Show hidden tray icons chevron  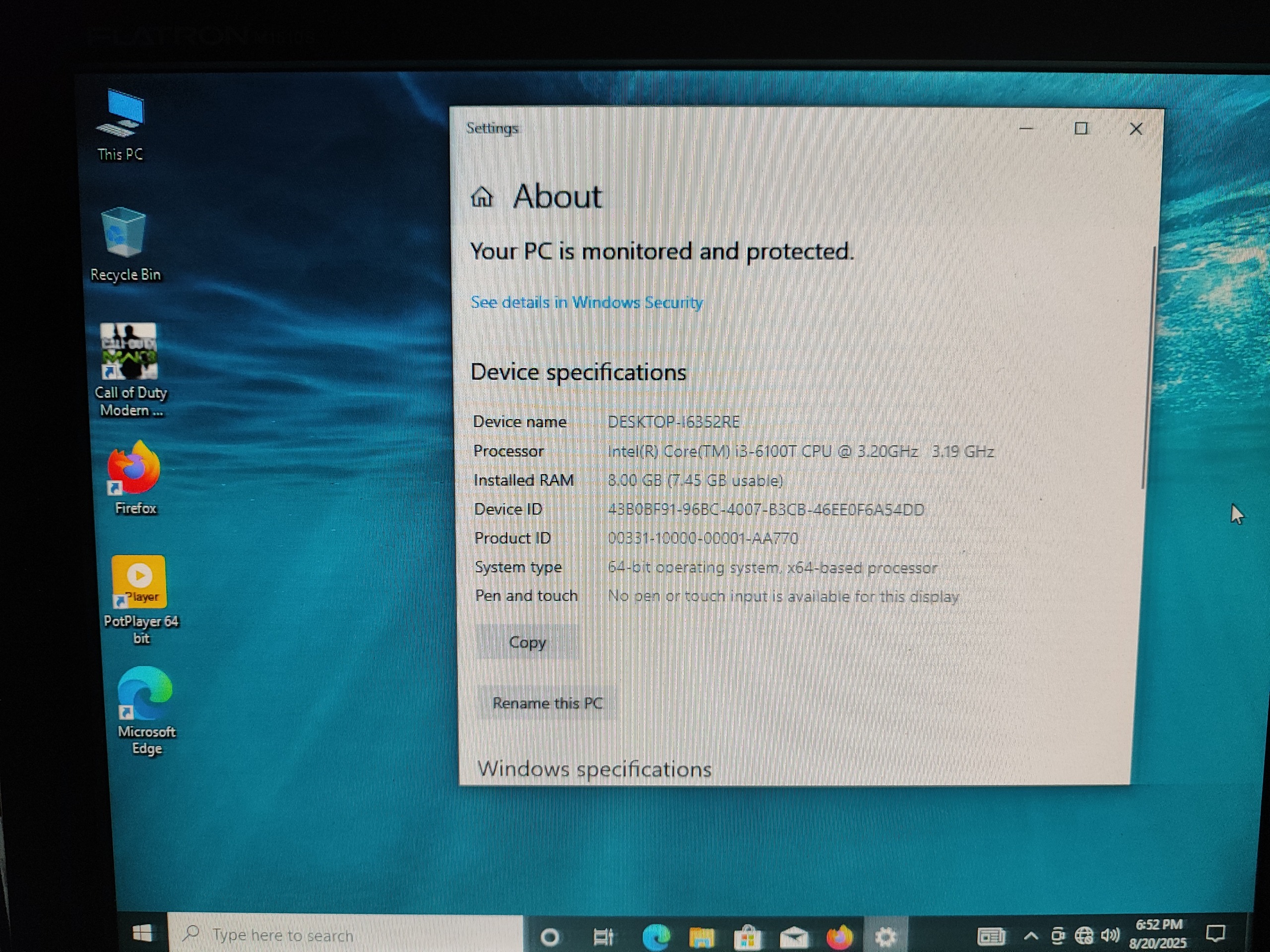coord(1030,937)
